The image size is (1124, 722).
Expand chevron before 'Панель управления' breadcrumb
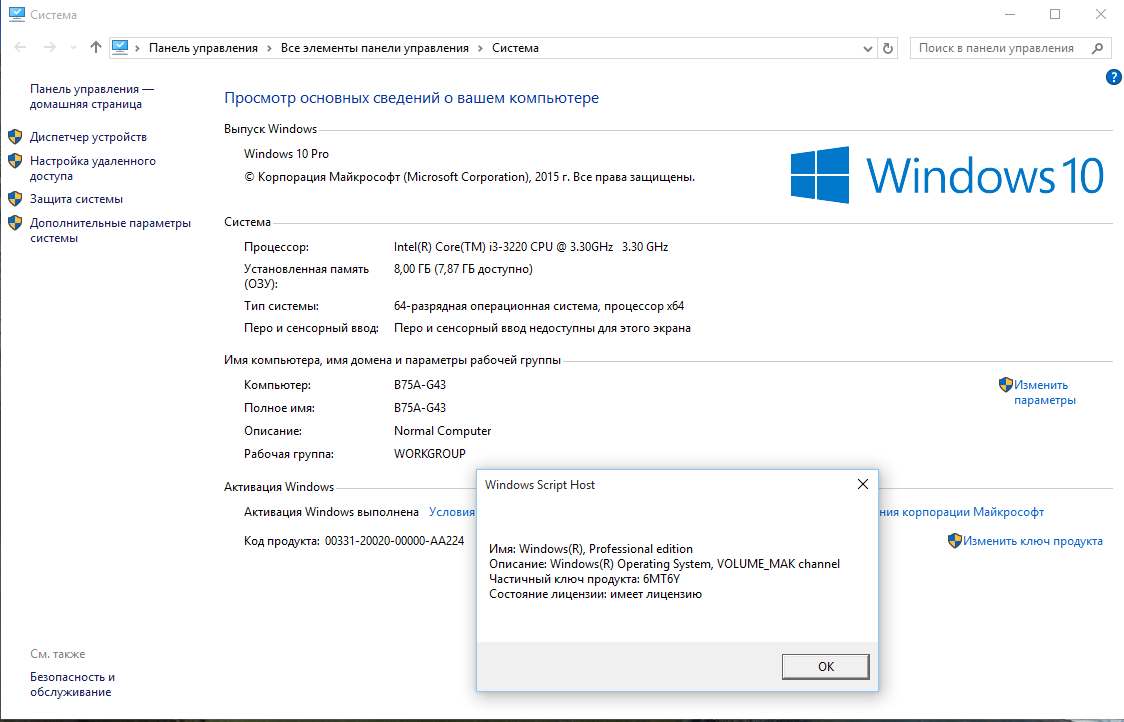coord(137,48)
